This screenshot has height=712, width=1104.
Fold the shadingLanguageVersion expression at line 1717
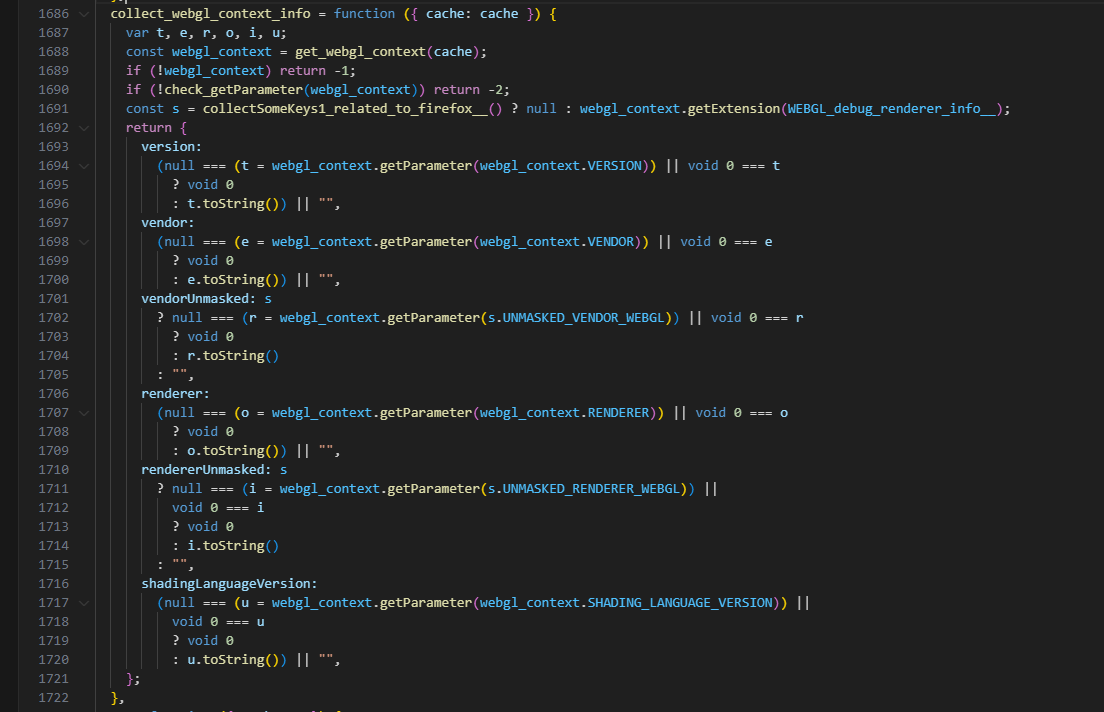(84, 604)
